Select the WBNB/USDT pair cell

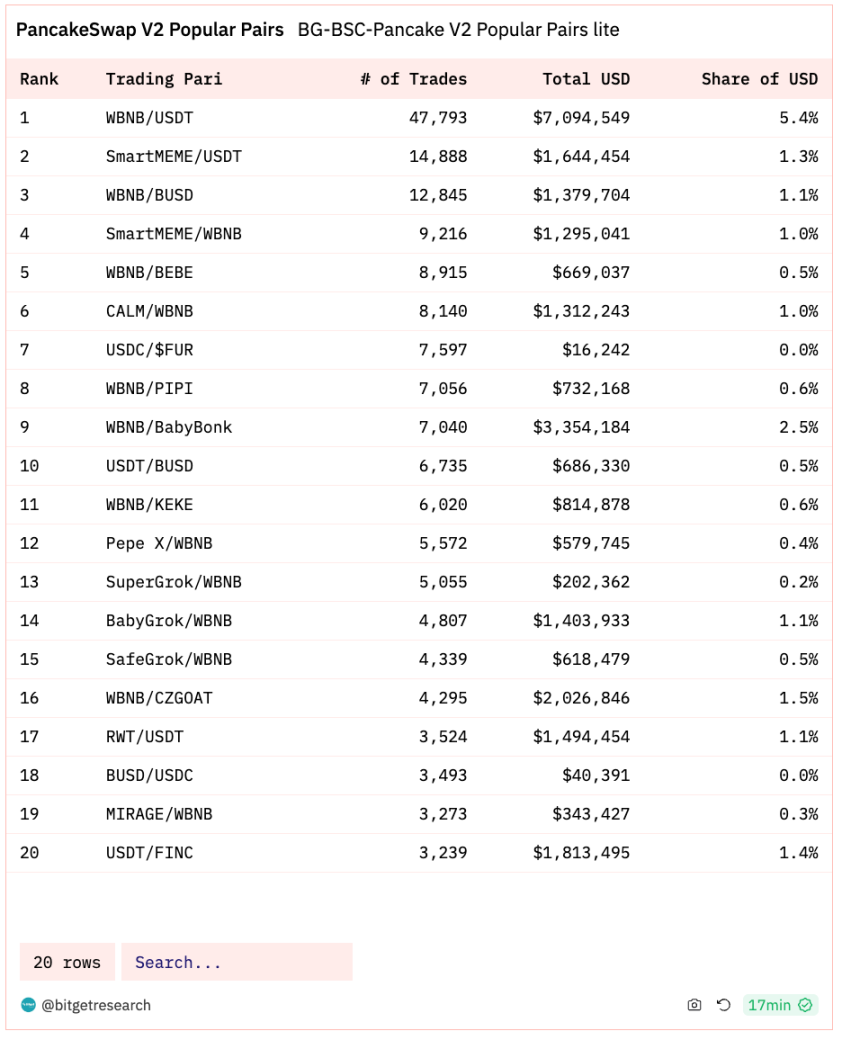(149, 118)
